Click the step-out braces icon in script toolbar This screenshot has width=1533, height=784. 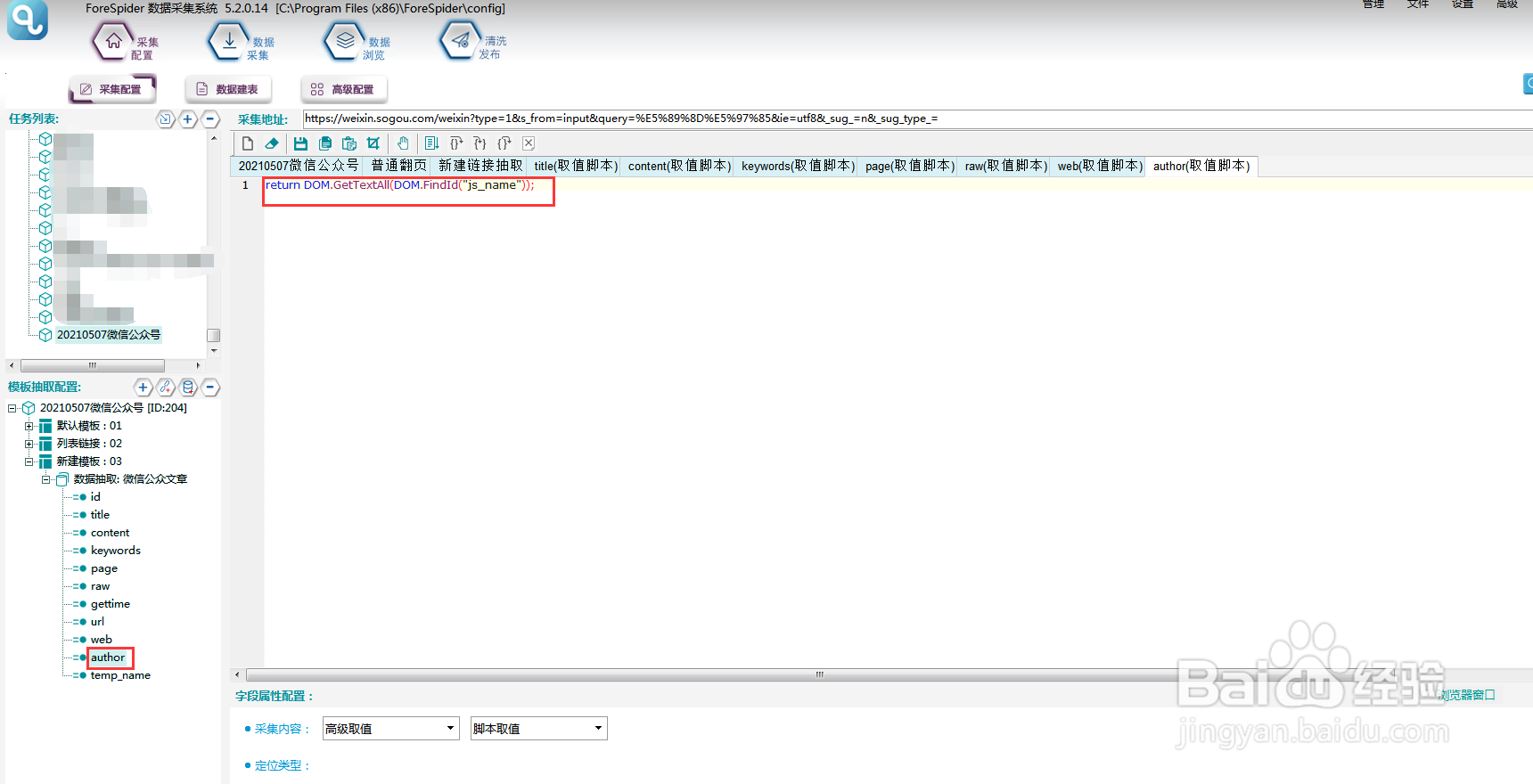(504, 143)
